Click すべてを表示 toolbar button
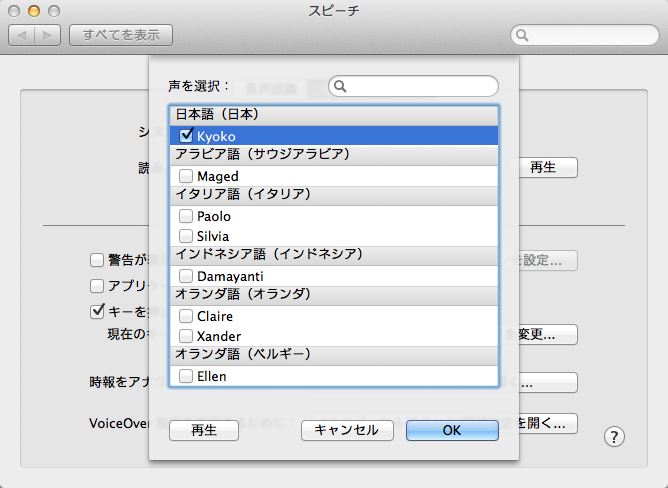Screen dimensions: 668x488 click(x=121, y=35)
